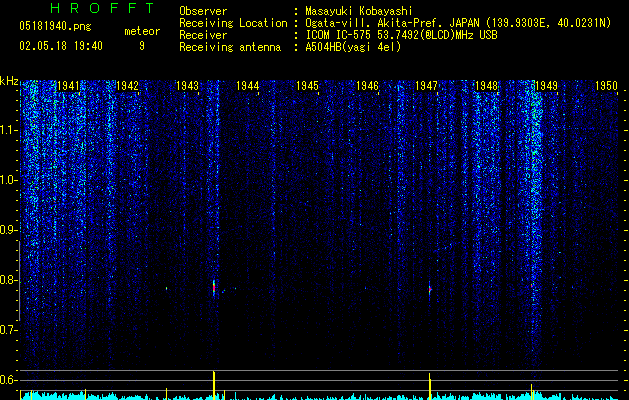This screenshot has height=400, width=629.
Task: Click the tall yellow intensity spike after 1943
Action: 214,385
